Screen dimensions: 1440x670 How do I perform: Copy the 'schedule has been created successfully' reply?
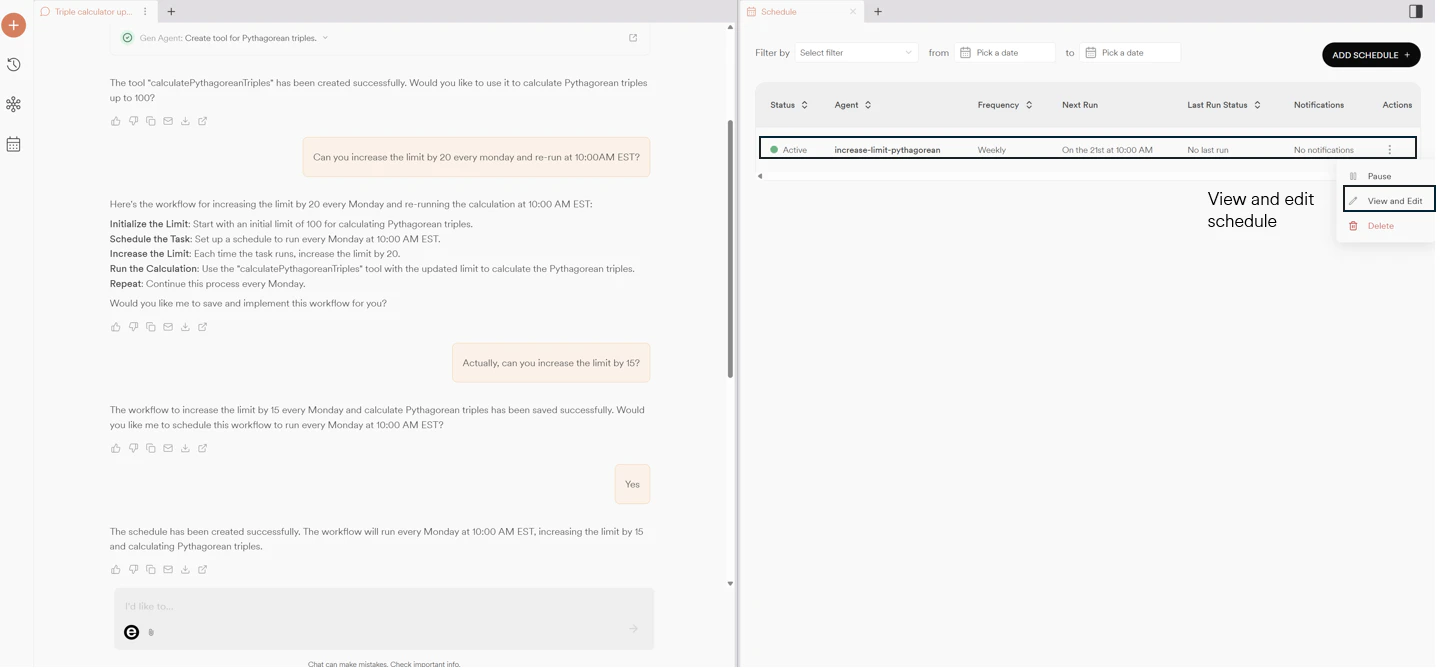coord(151,570)
